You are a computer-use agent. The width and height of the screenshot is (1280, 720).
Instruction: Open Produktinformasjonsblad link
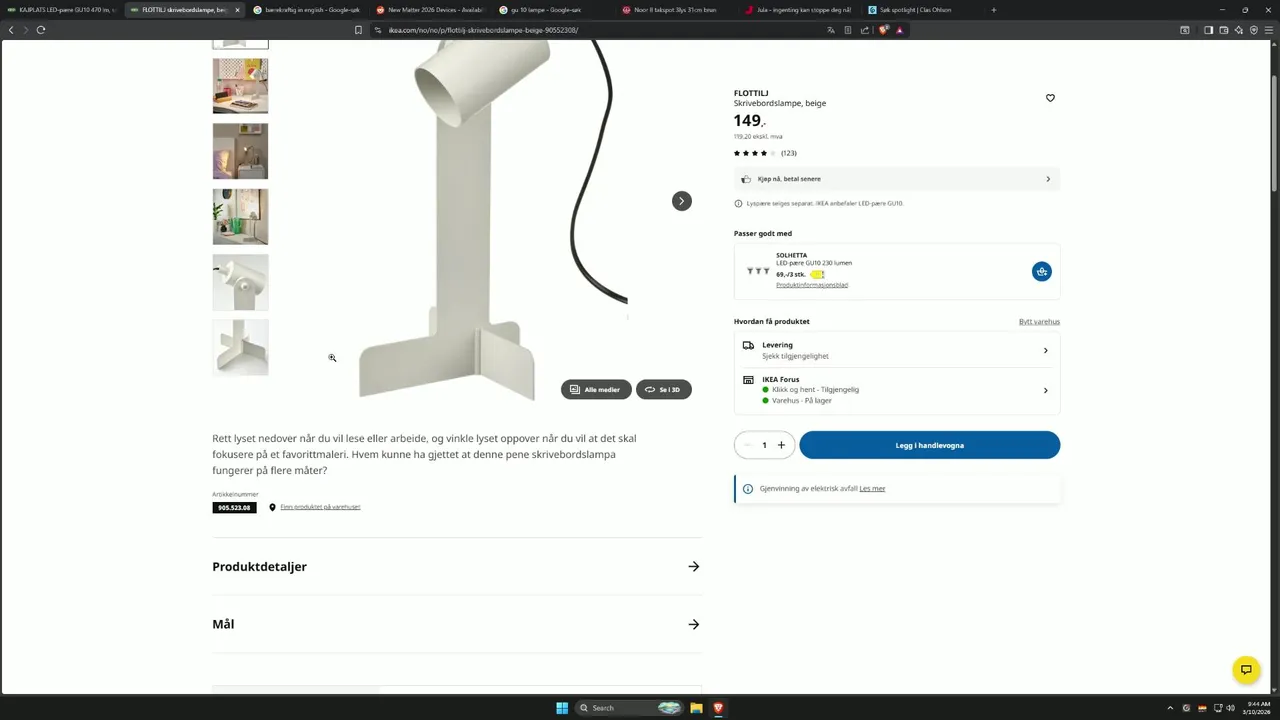(812, 285)
